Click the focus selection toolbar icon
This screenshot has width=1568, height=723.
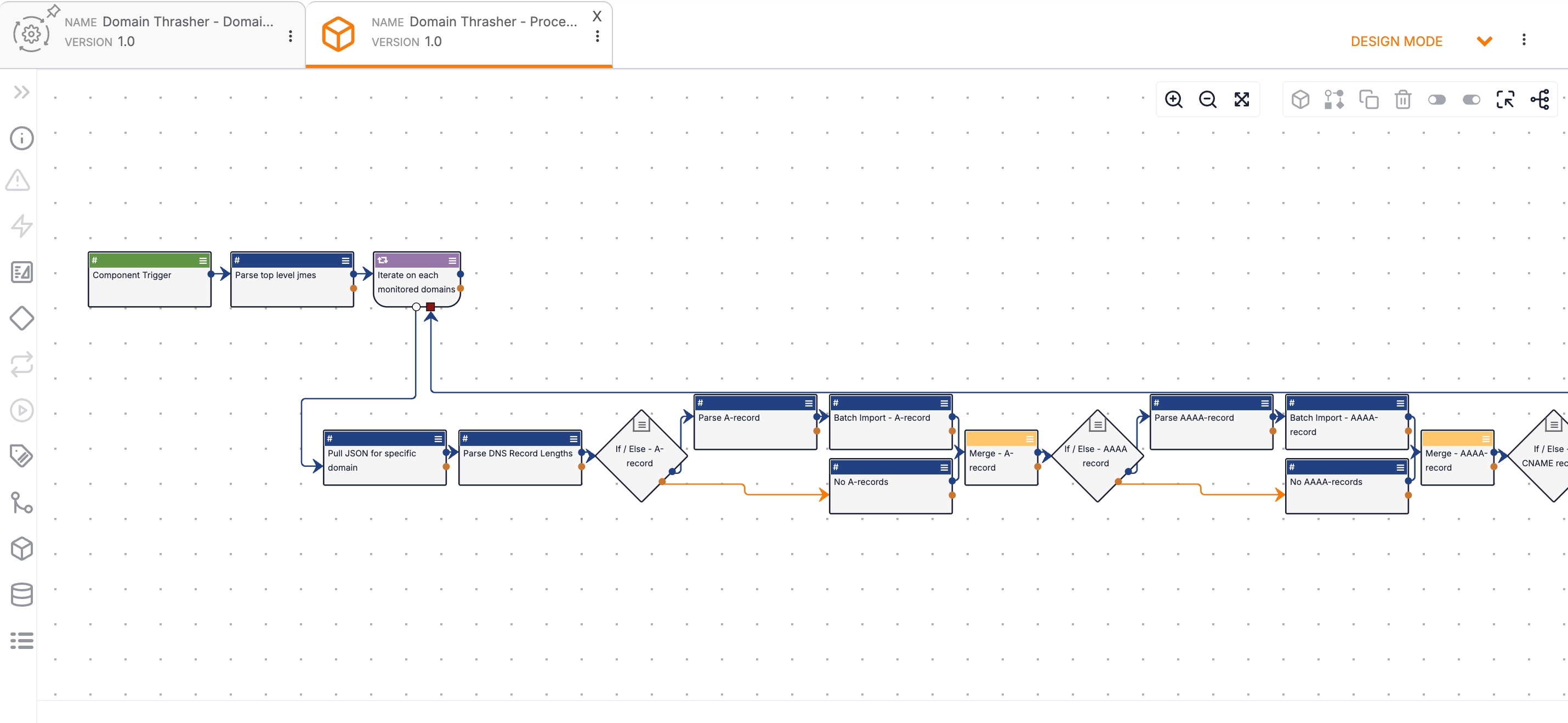point(1505,100)
